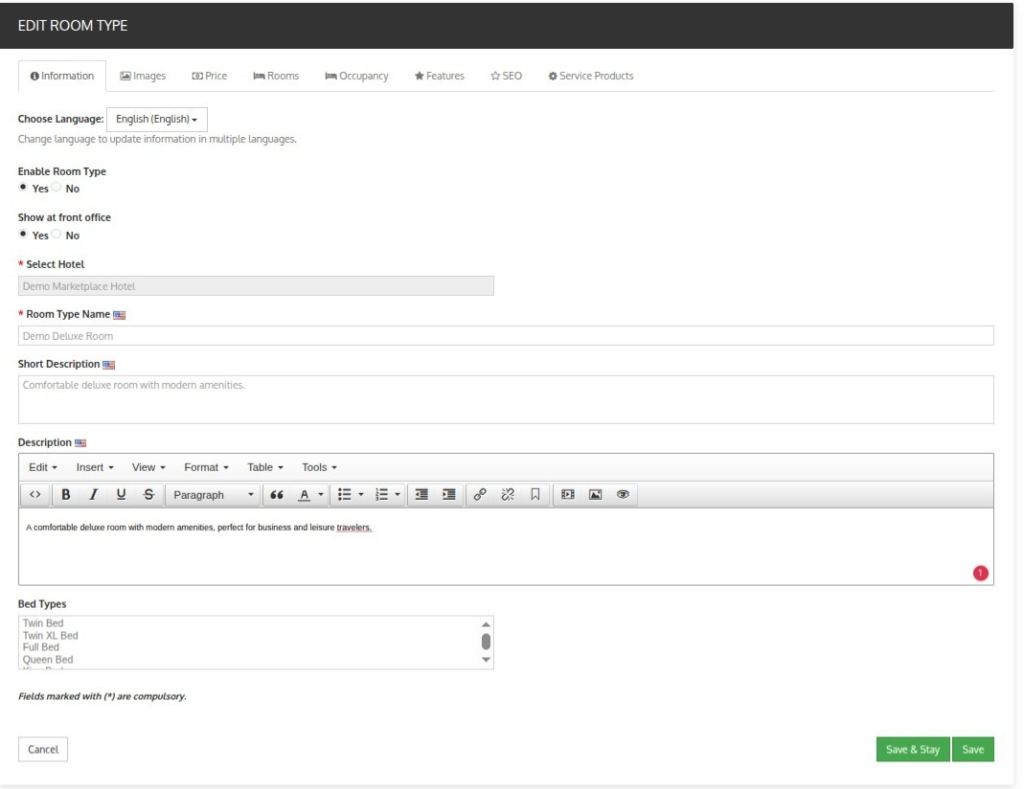Switch to the Occupancy tab

pyautogui.click(x=357, y=76)
